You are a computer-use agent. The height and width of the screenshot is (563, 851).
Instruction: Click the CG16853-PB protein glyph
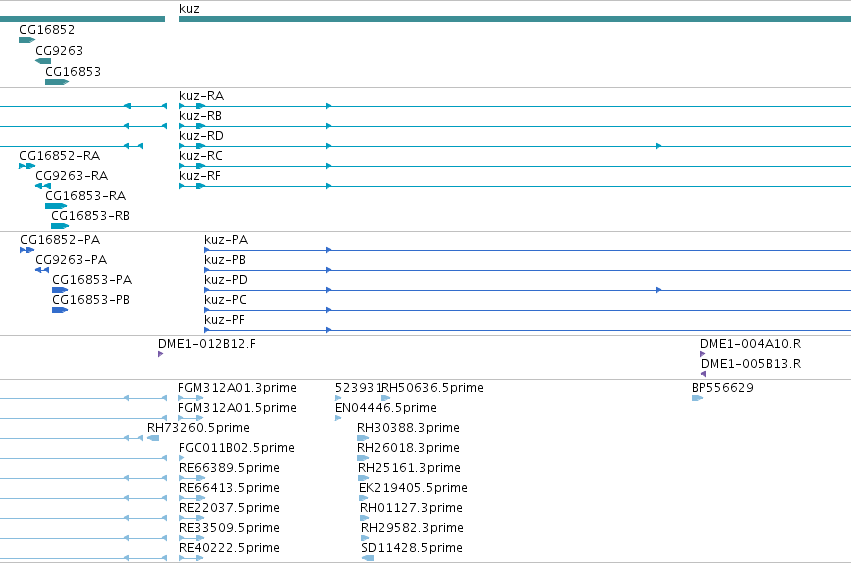click(60, 311)
